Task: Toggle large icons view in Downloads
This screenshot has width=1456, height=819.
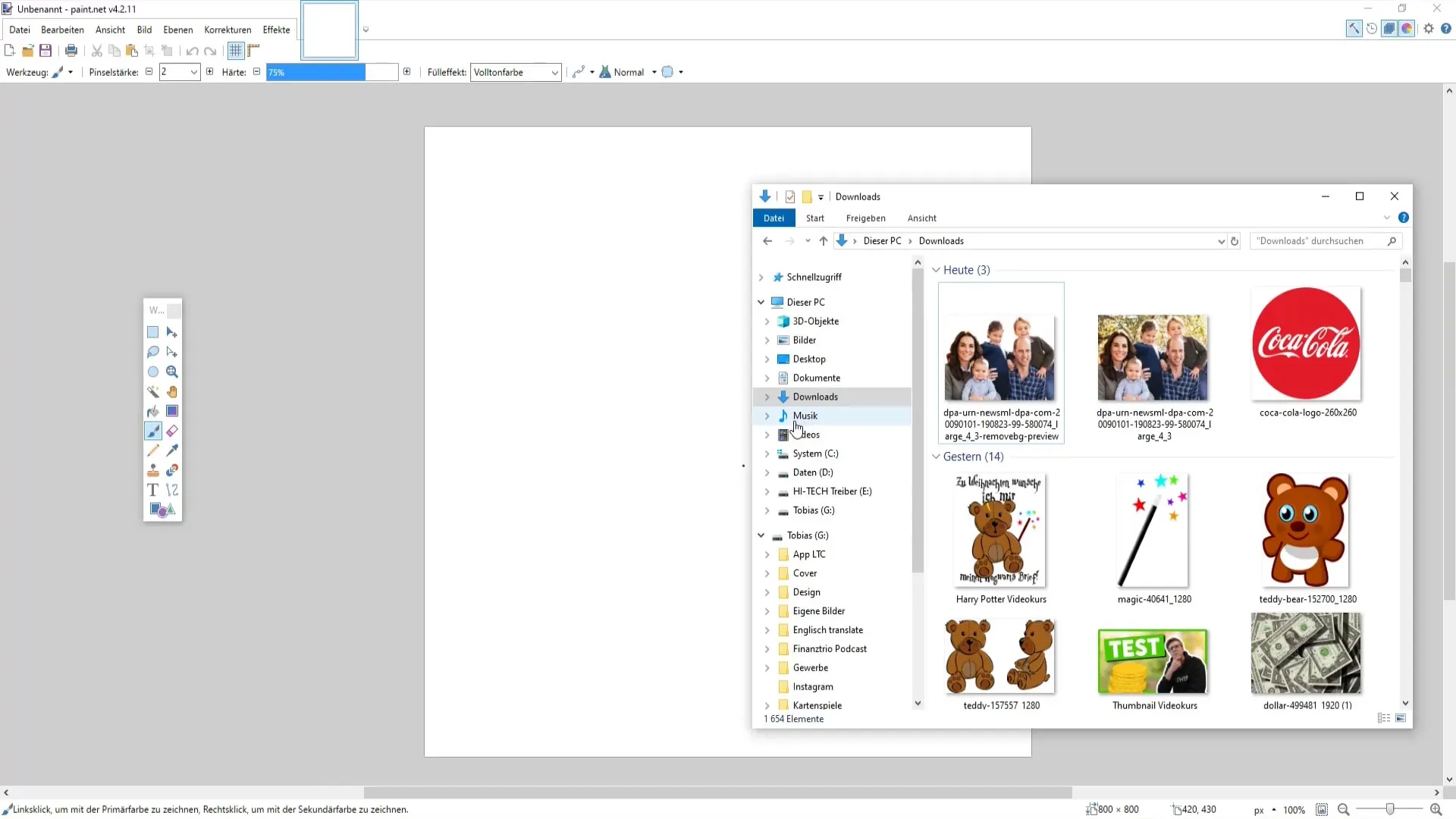Action: click(x=1401, y=718)
